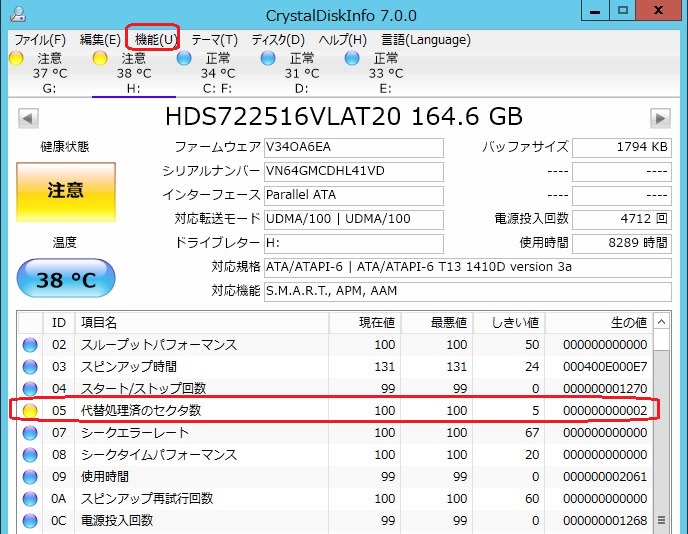Select the D: drive blue status icon
This screenshot has height=534, width=688.
(268, 58)
